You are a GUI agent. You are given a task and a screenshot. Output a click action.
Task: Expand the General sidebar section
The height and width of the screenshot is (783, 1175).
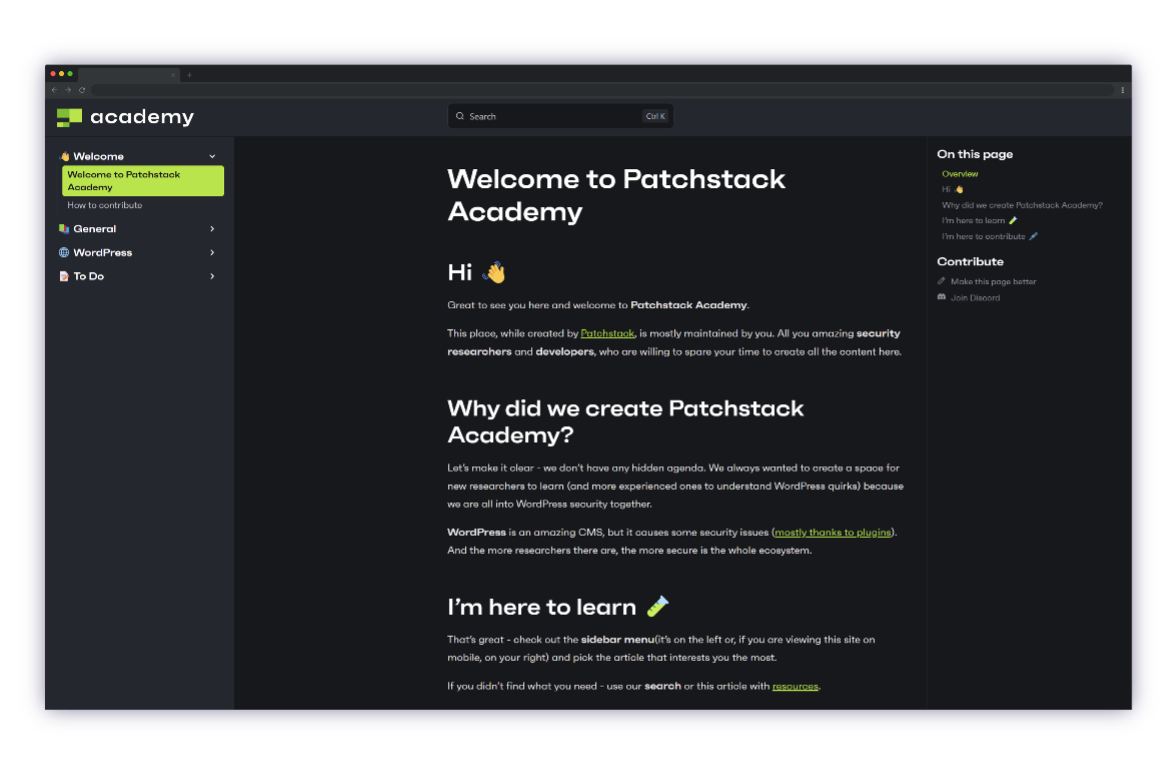212,228
